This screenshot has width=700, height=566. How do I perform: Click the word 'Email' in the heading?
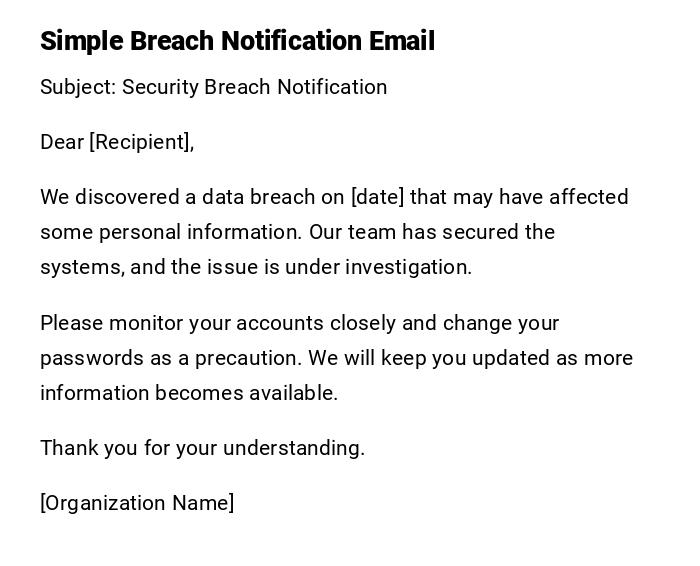401,41
